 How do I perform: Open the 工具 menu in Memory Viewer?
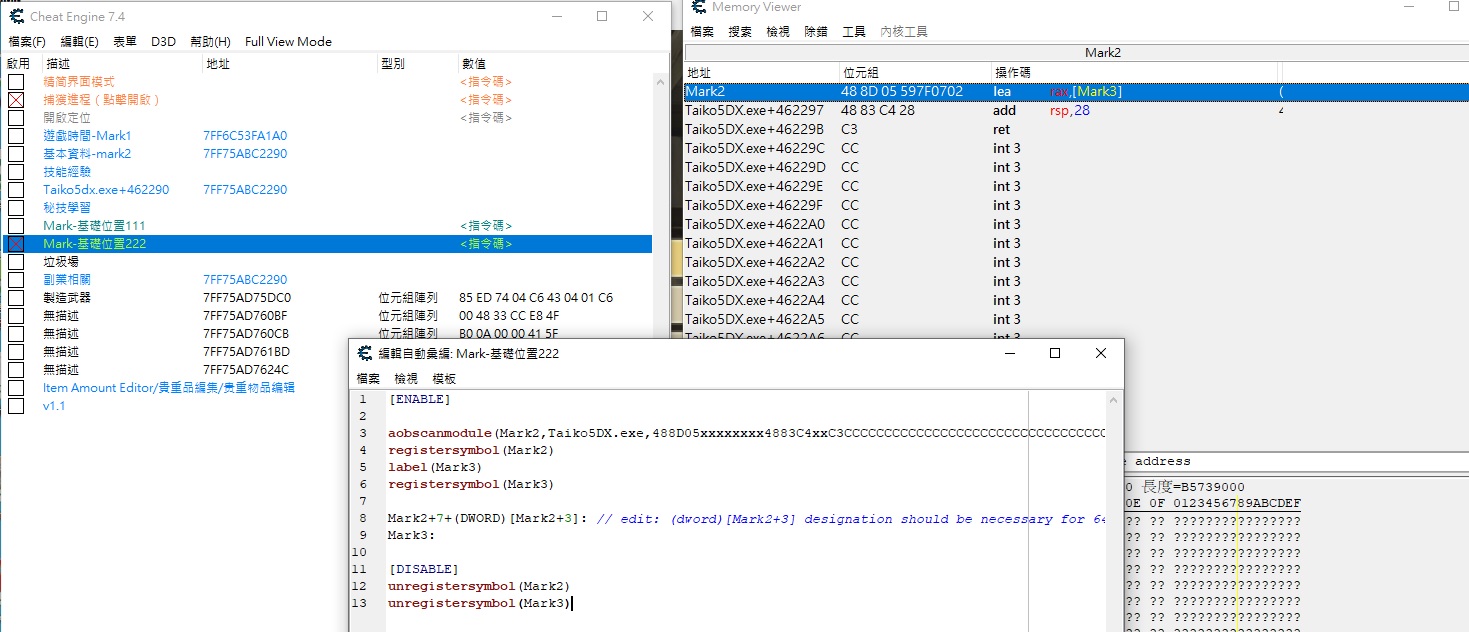point(854,32)
